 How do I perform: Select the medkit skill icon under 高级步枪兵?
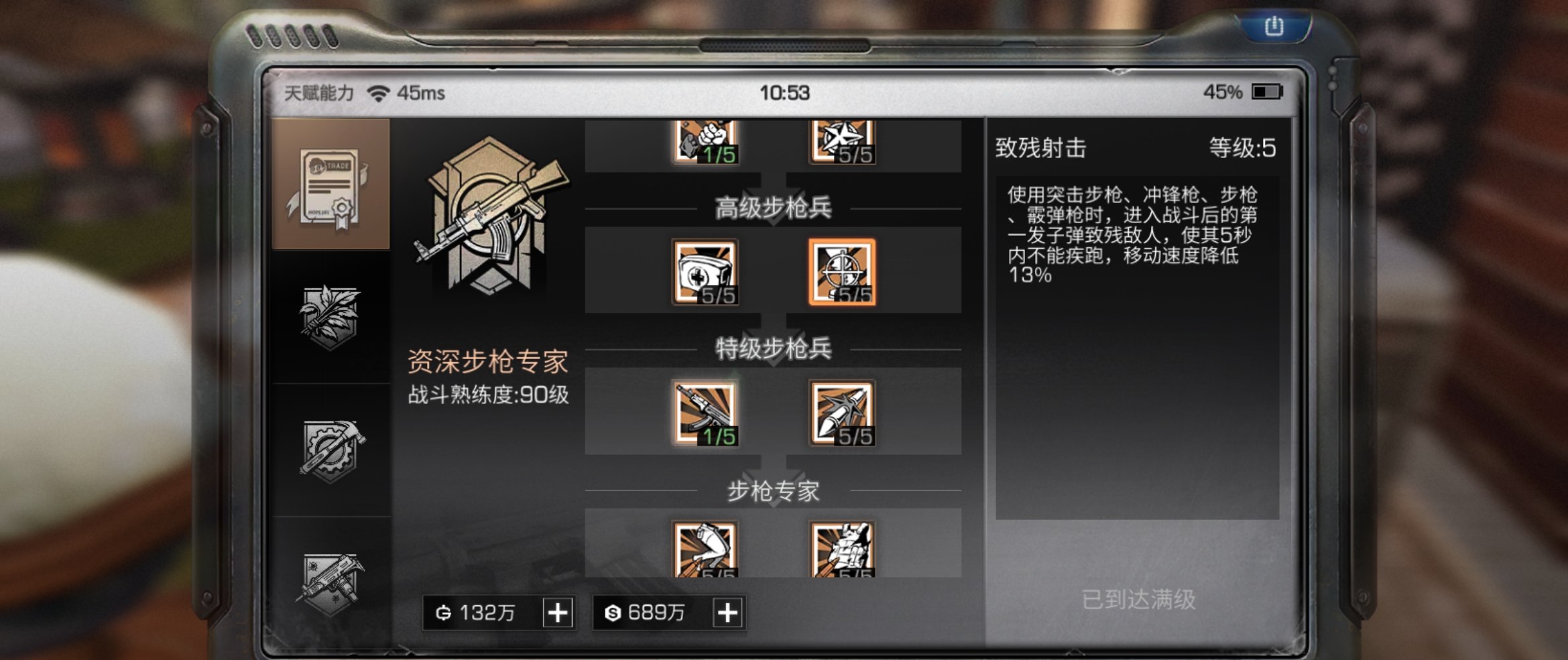(705, 272)
